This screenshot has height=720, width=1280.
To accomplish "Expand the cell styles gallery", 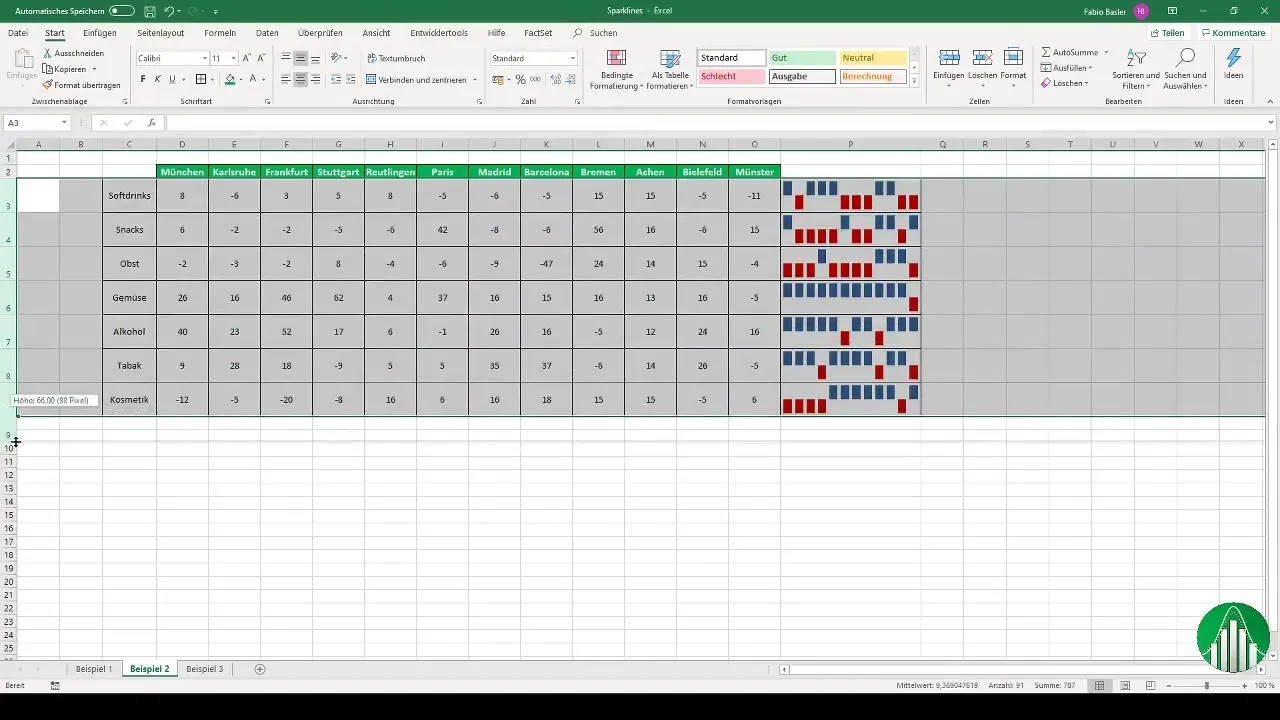I will (x=914, y=81).
